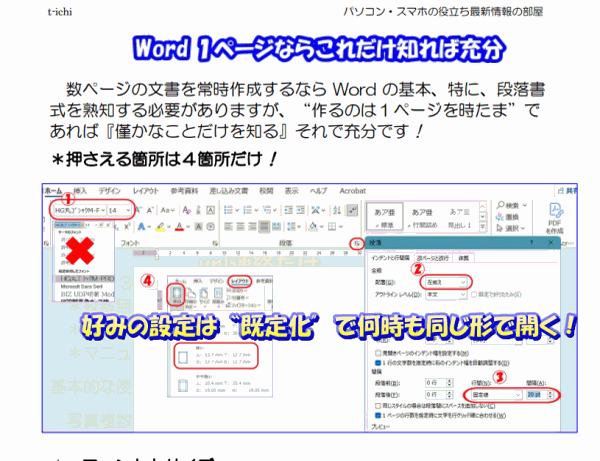
Task: Select the 標準 style
Action: [384, 217]
